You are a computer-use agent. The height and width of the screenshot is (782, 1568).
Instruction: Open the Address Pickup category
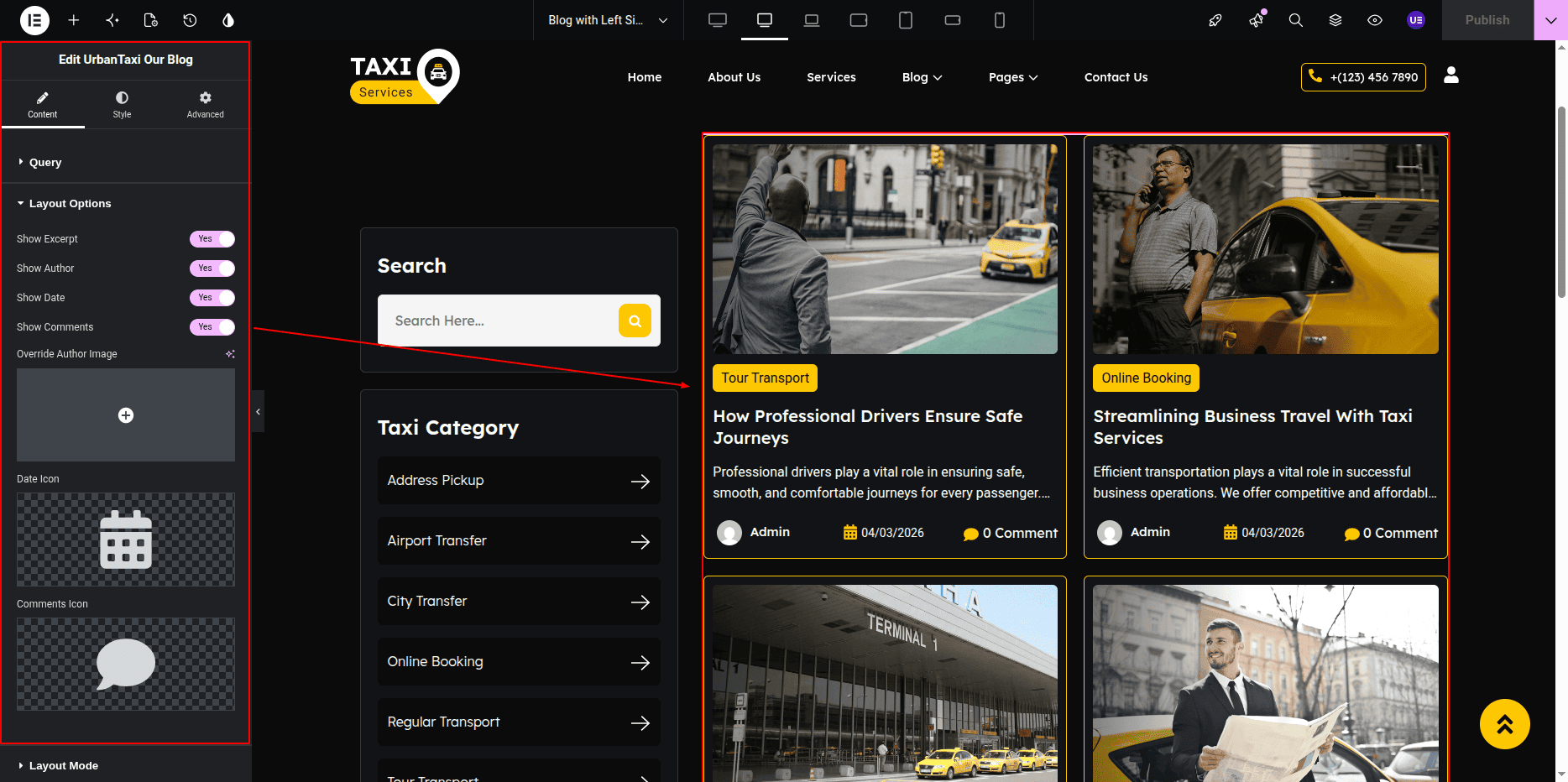[x=519, y=481]
